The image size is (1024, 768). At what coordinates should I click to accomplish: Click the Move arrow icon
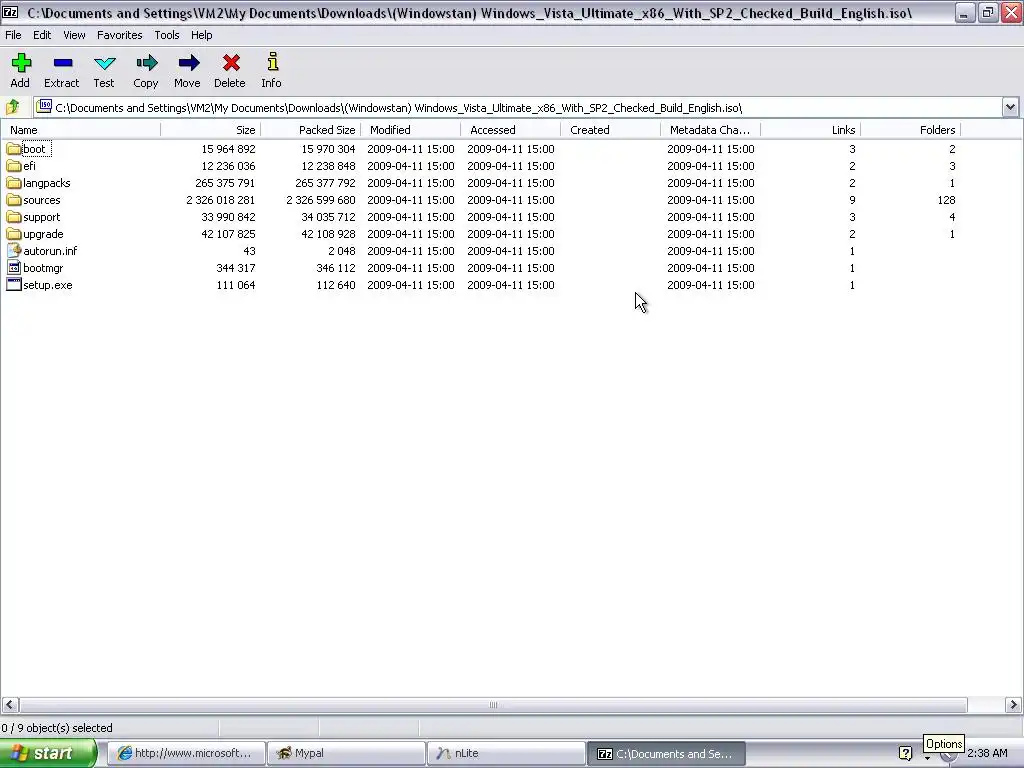click(x=188, y=63)
